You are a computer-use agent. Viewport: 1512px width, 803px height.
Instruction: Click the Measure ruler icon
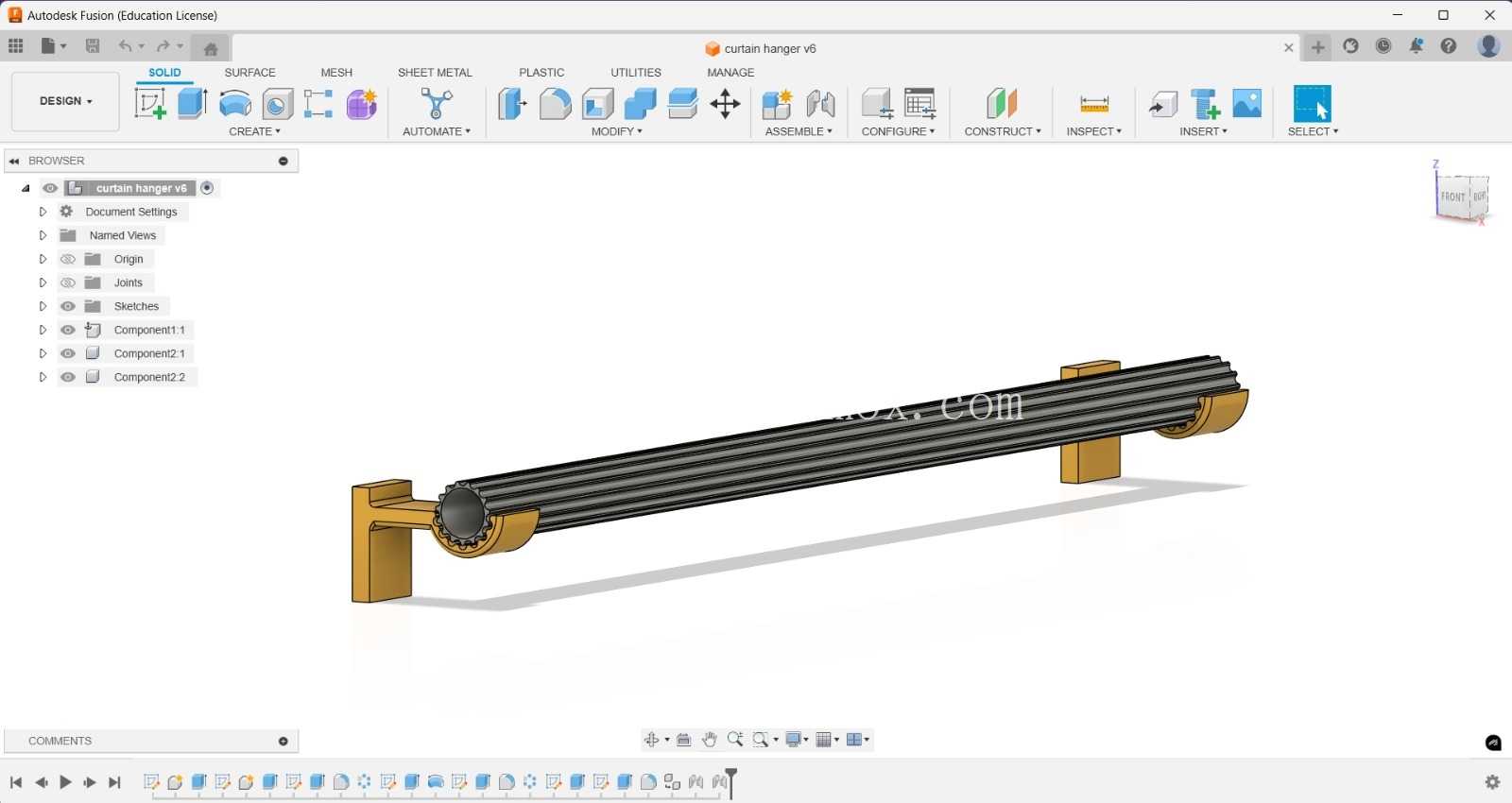coord(1093,103)
